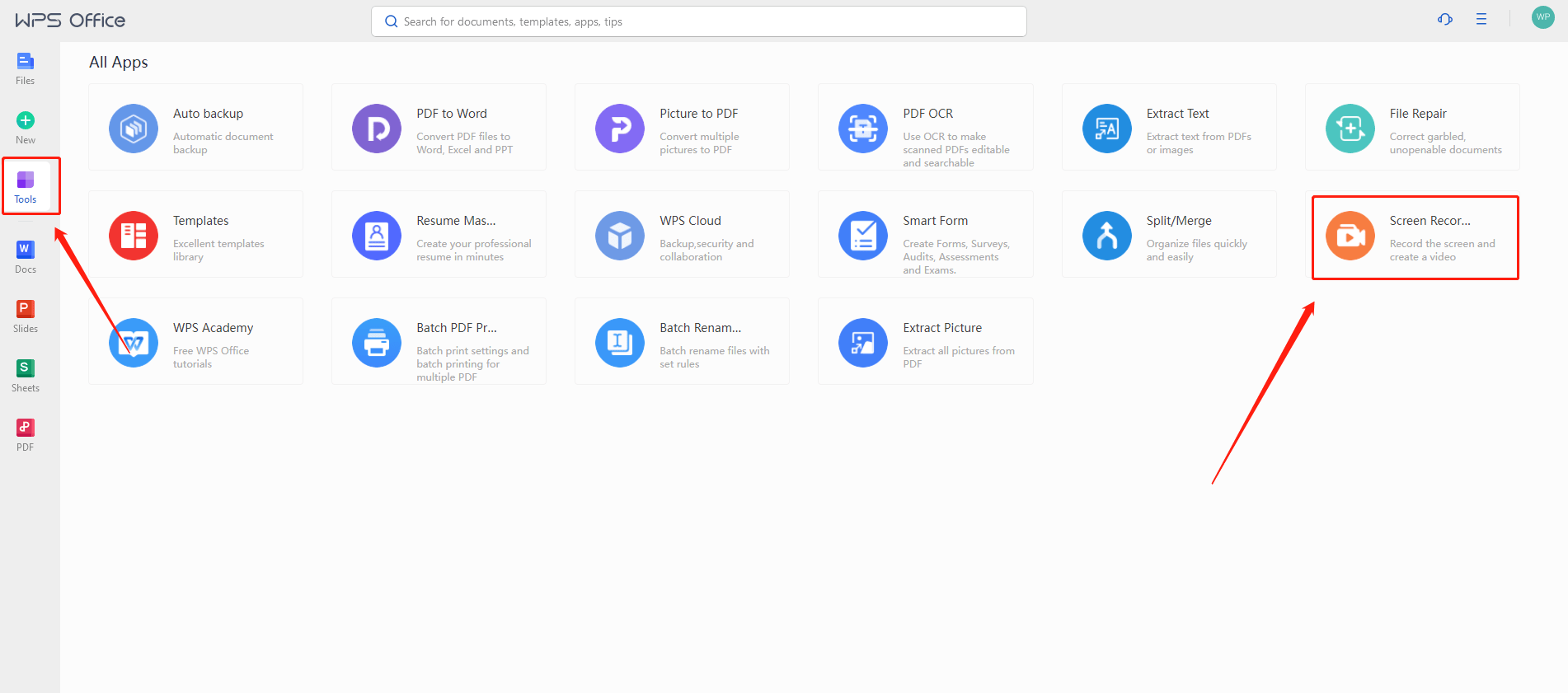Open the File Repair title

(x=1418, y=114)
